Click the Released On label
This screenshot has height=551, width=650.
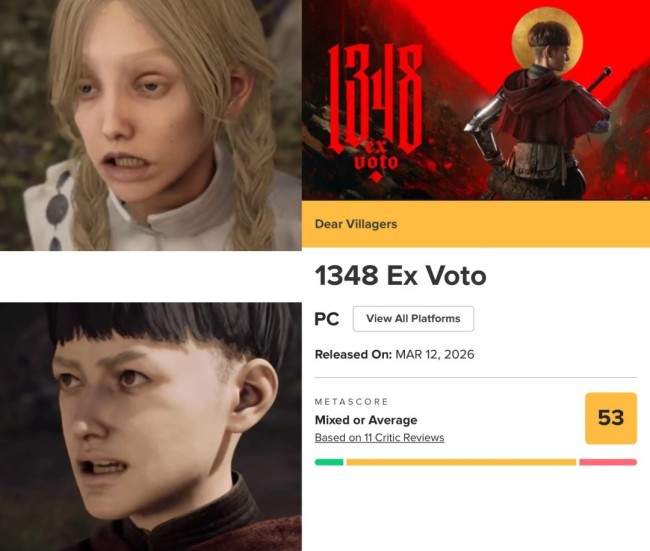coord(353,354)
